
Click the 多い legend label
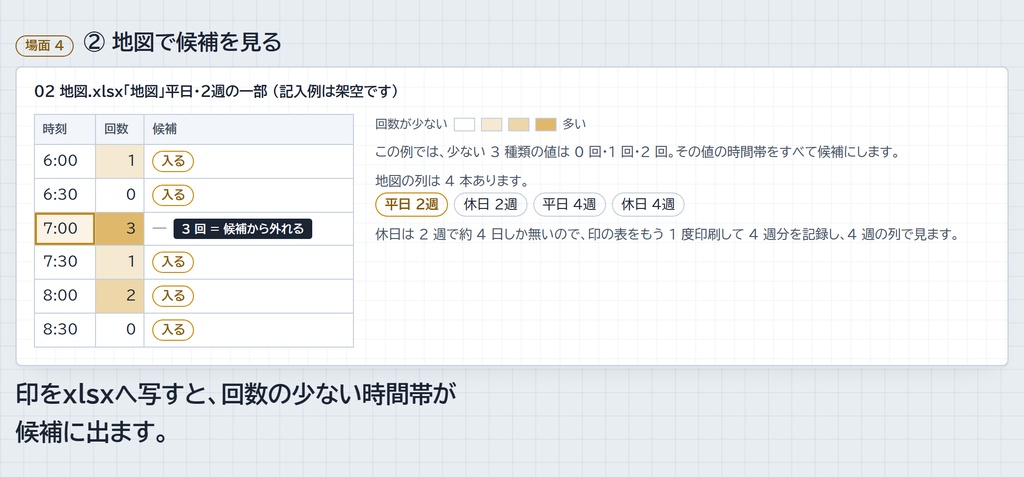point(575,124)
